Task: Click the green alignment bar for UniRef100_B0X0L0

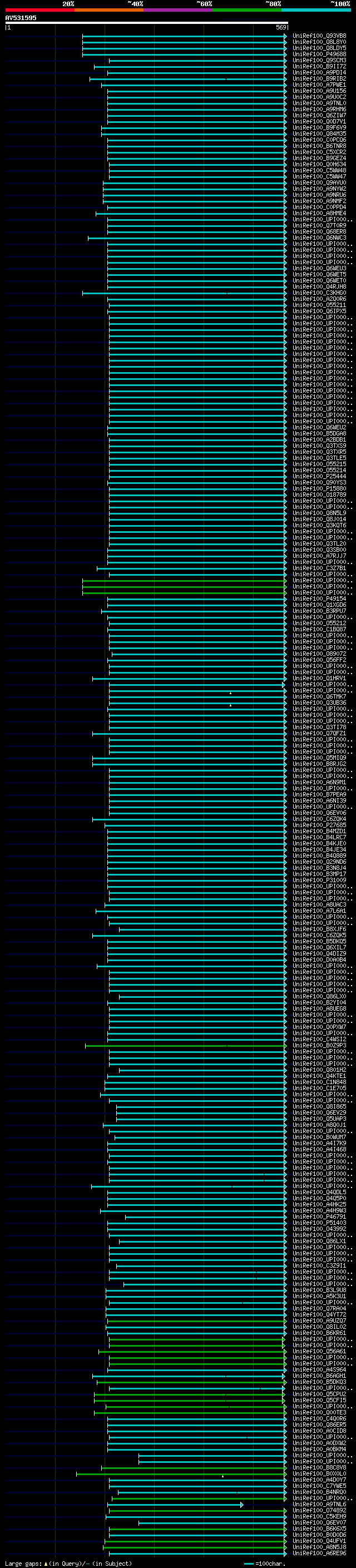Action: click(x=181, y=1473)
